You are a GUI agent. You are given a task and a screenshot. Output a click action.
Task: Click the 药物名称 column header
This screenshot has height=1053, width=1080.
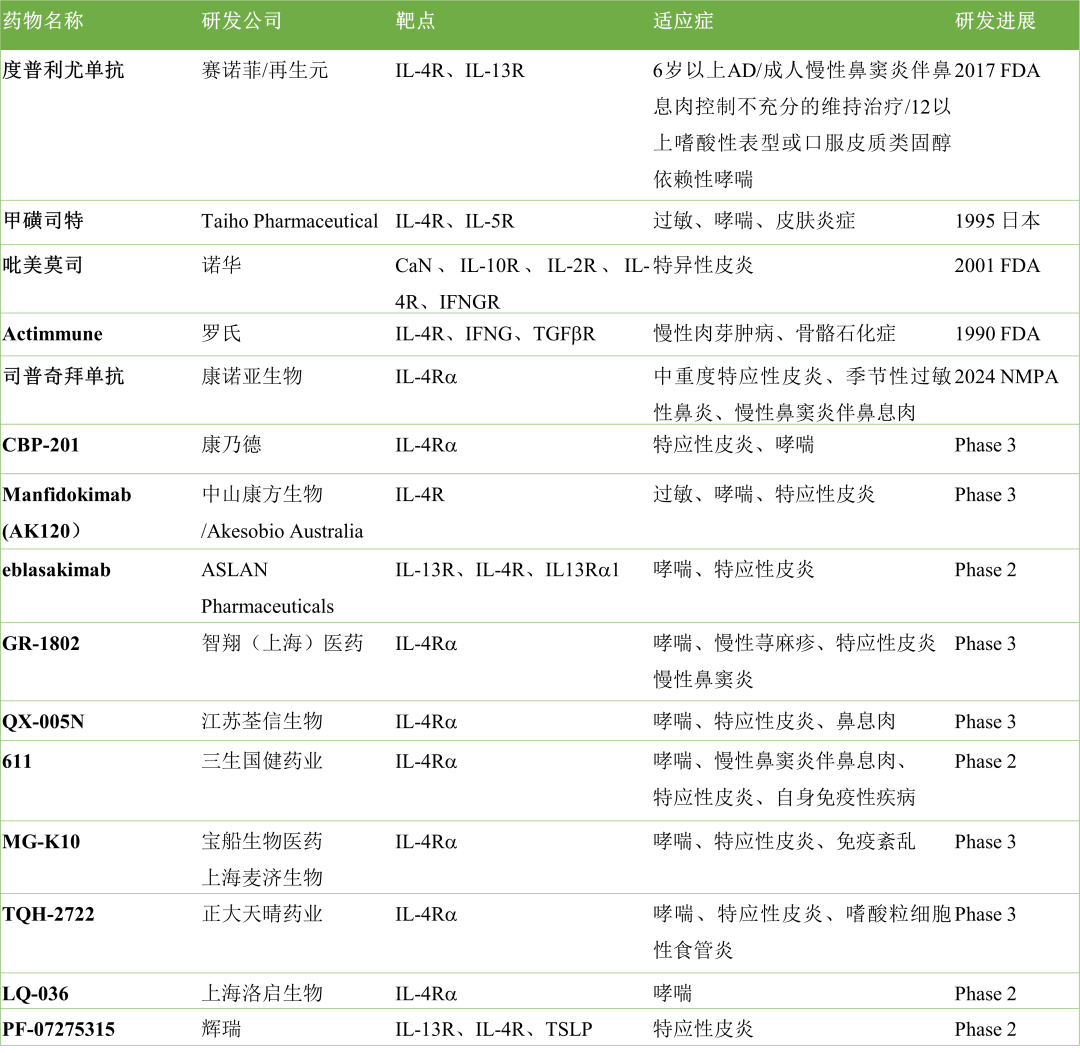43,21
